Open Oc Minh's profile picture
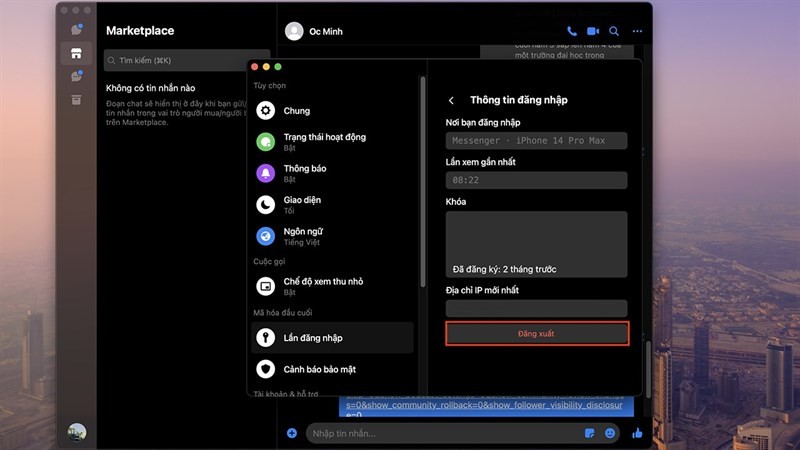The height and width of the screenshot is (450, 800). [x=294, y=31]
